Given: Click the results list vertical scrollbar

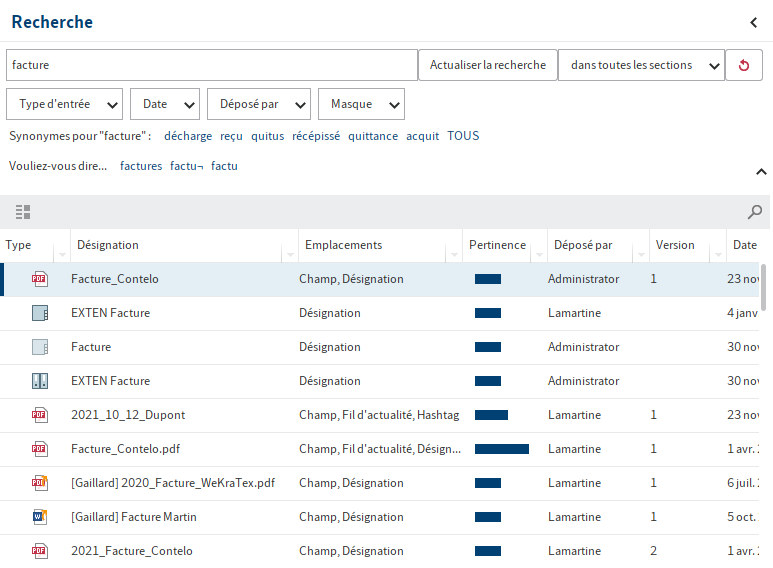Looking at the screenshot, I should tap(764, 288).
